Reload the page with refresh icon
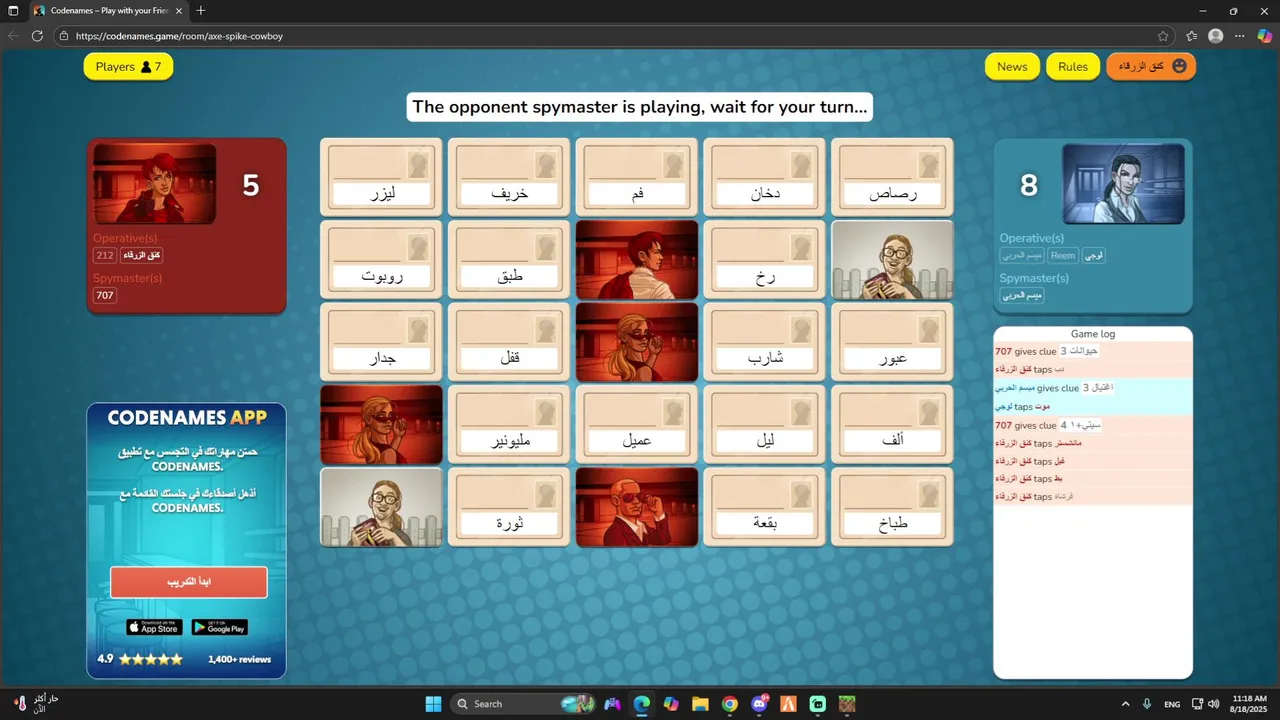 [38, 36]
